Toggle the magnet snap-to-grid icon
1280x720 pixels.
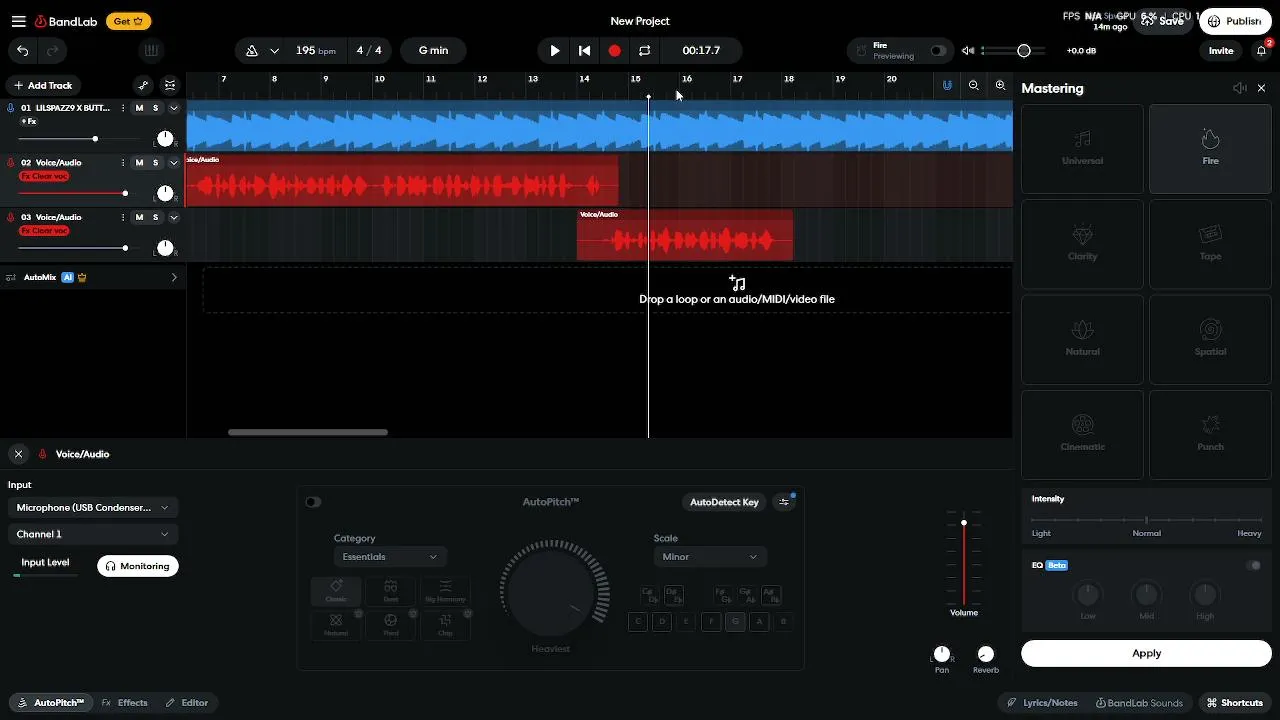pyautogui.click(x=947, y=86)
